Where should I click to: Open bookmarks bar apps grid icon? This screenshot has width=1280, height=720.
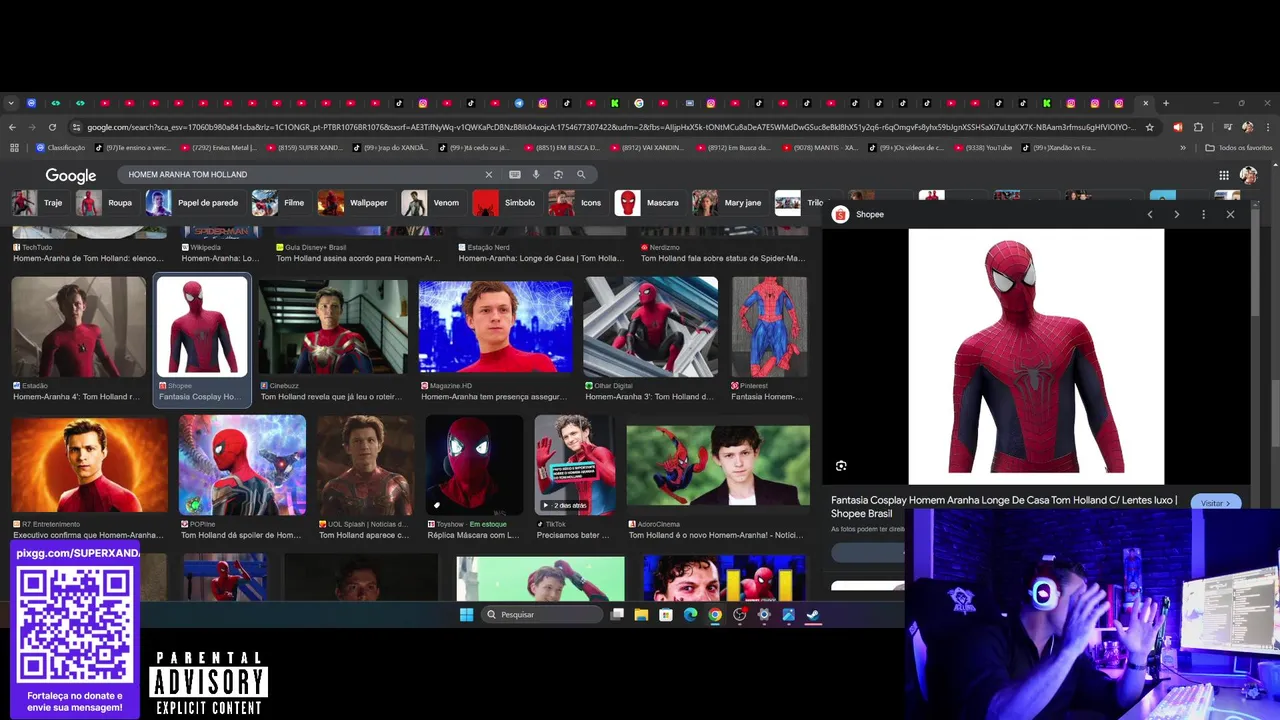pyautogui.click(x=14, y=148)
